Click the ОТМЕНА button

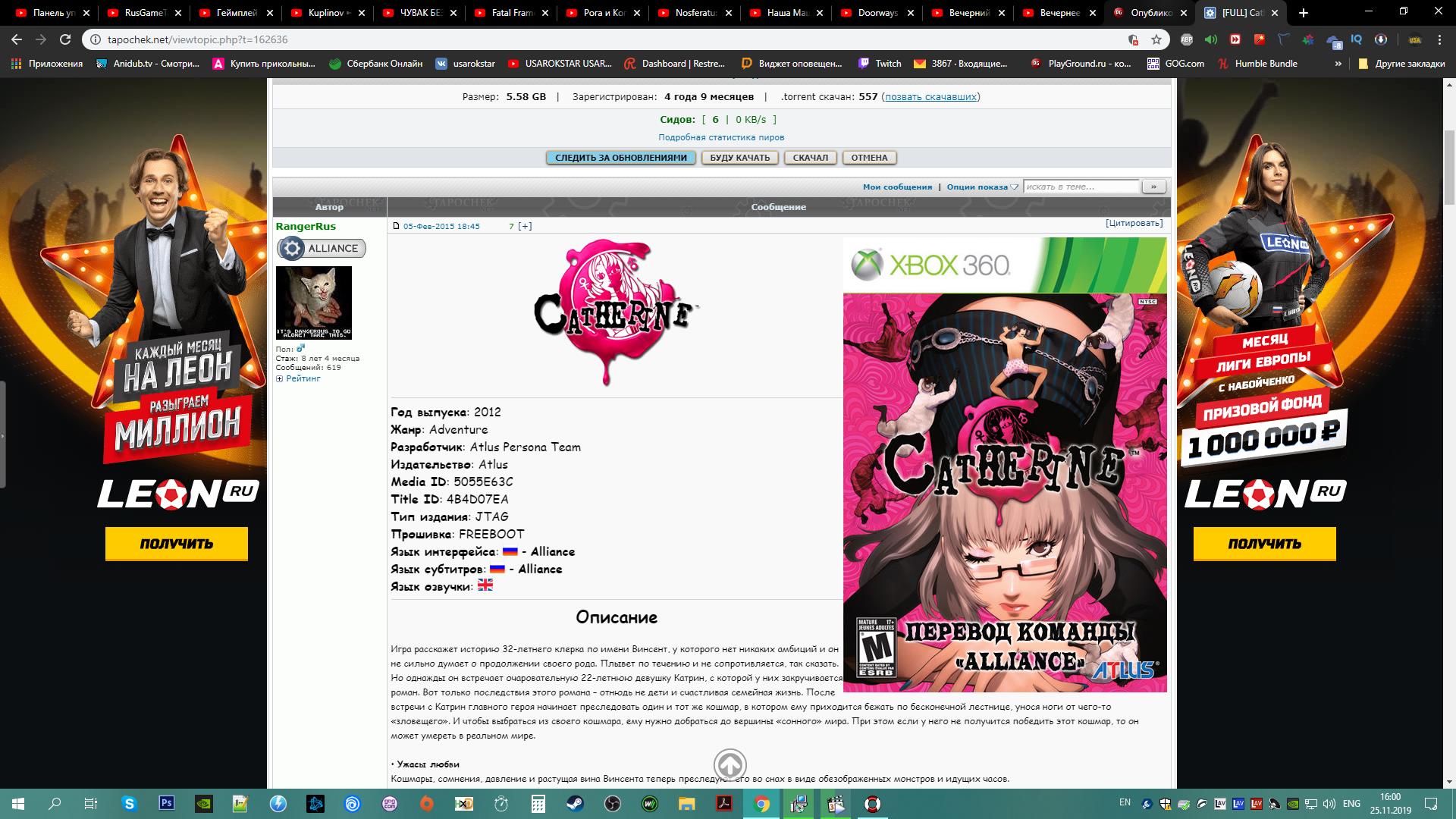point(869,158)
